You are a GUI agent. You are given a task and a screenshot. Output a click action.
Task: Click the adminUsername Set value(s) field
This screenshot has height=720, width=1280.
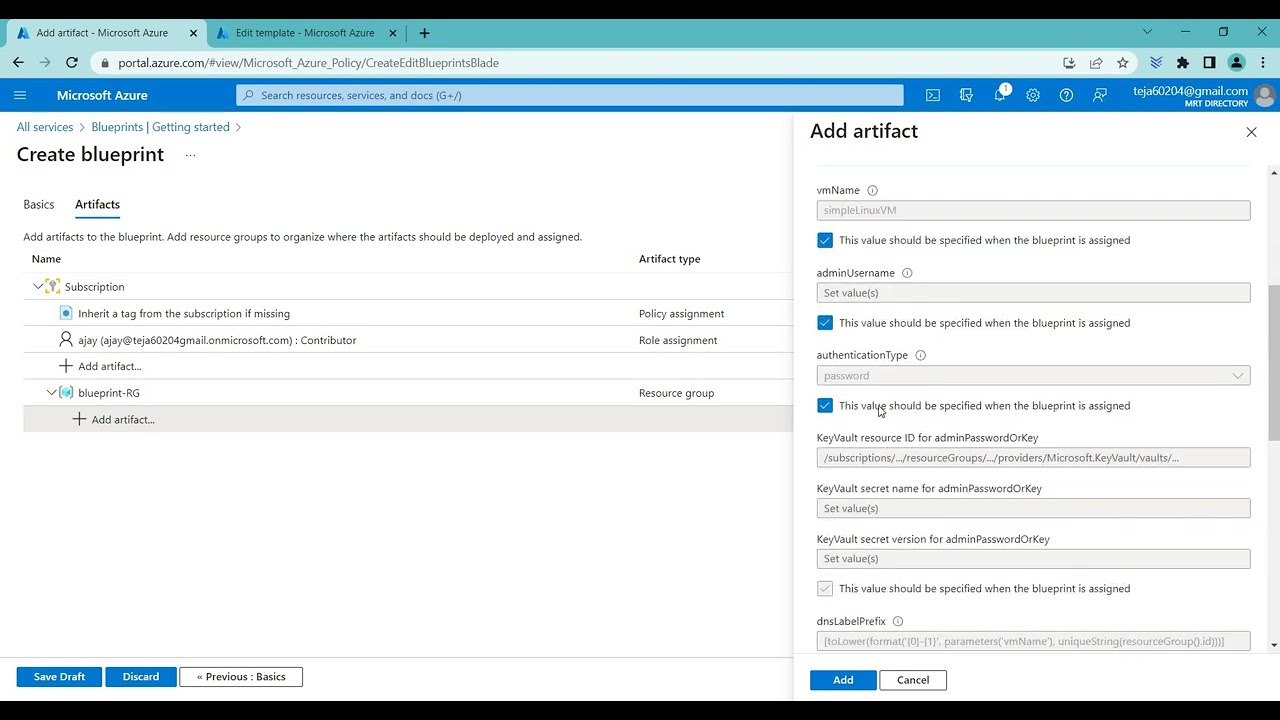point(1033,293)
